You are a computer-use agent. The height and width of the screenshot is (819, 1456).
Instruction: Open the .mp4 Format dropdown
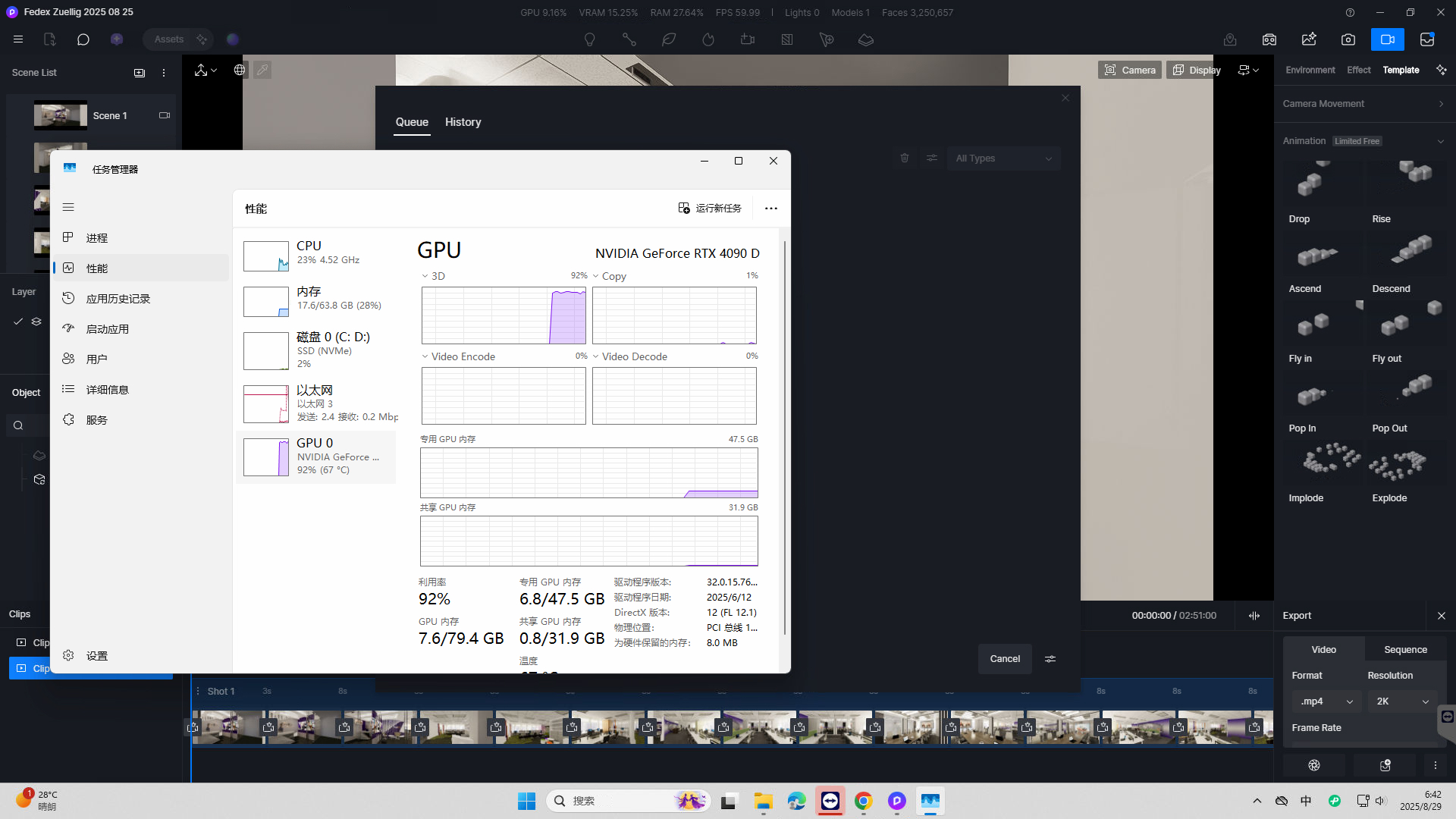[x=1326, y=701]
